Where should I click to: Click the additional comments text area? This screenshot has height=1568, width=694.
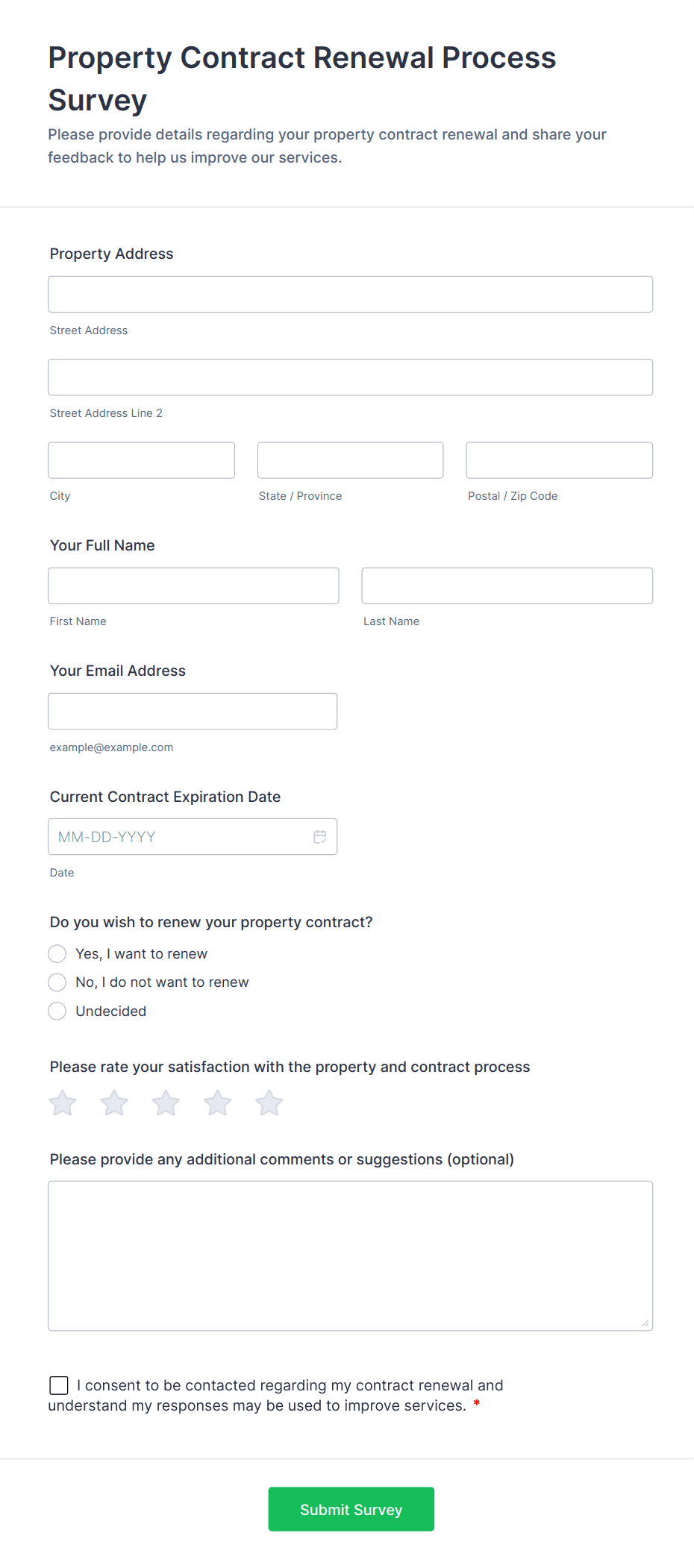[350, 1255]
